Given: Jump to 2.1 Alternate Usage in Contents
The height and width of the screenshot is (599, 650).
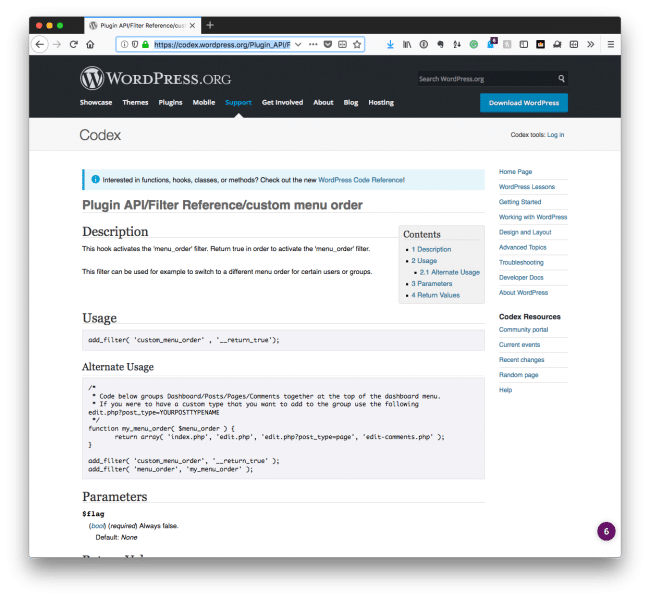Looking at the screenshot, I should point(450,272).
